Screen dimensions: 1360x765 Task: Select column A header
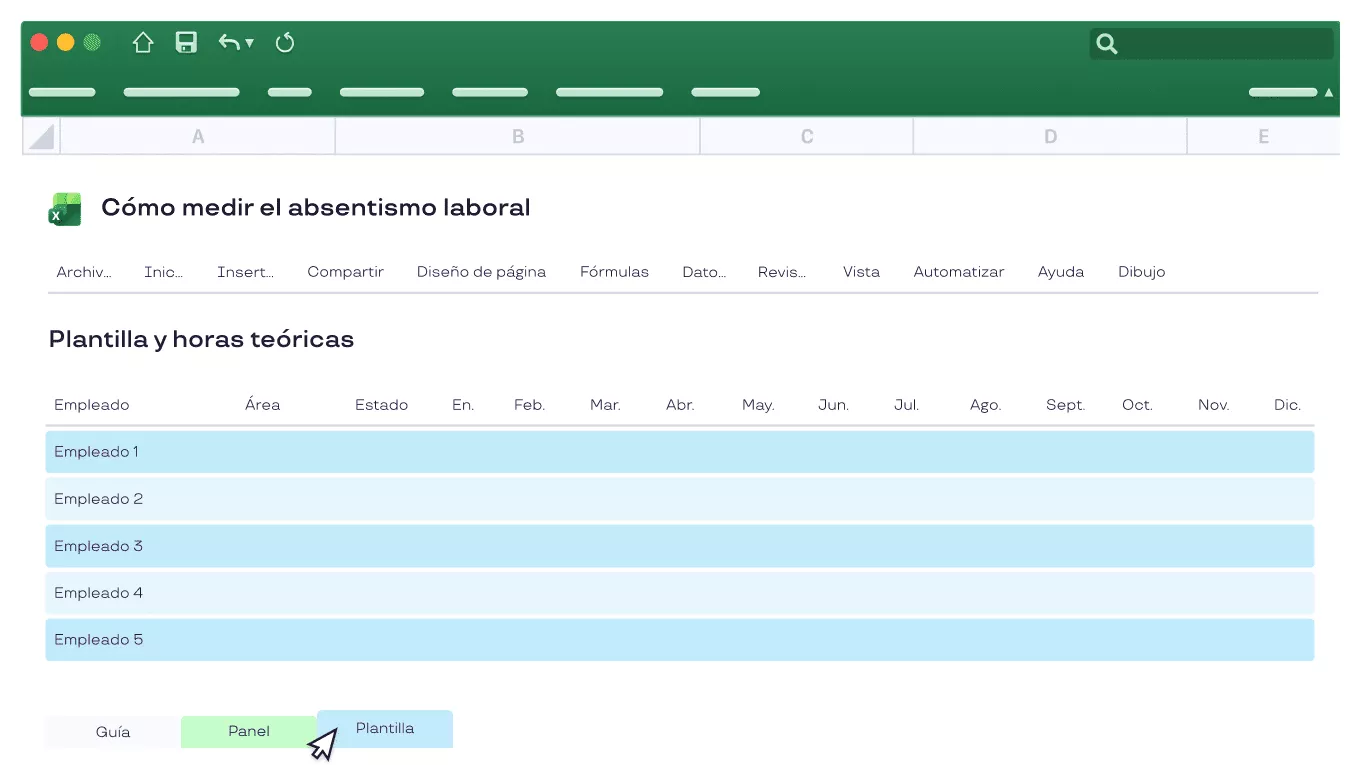(x=198, y=137)
